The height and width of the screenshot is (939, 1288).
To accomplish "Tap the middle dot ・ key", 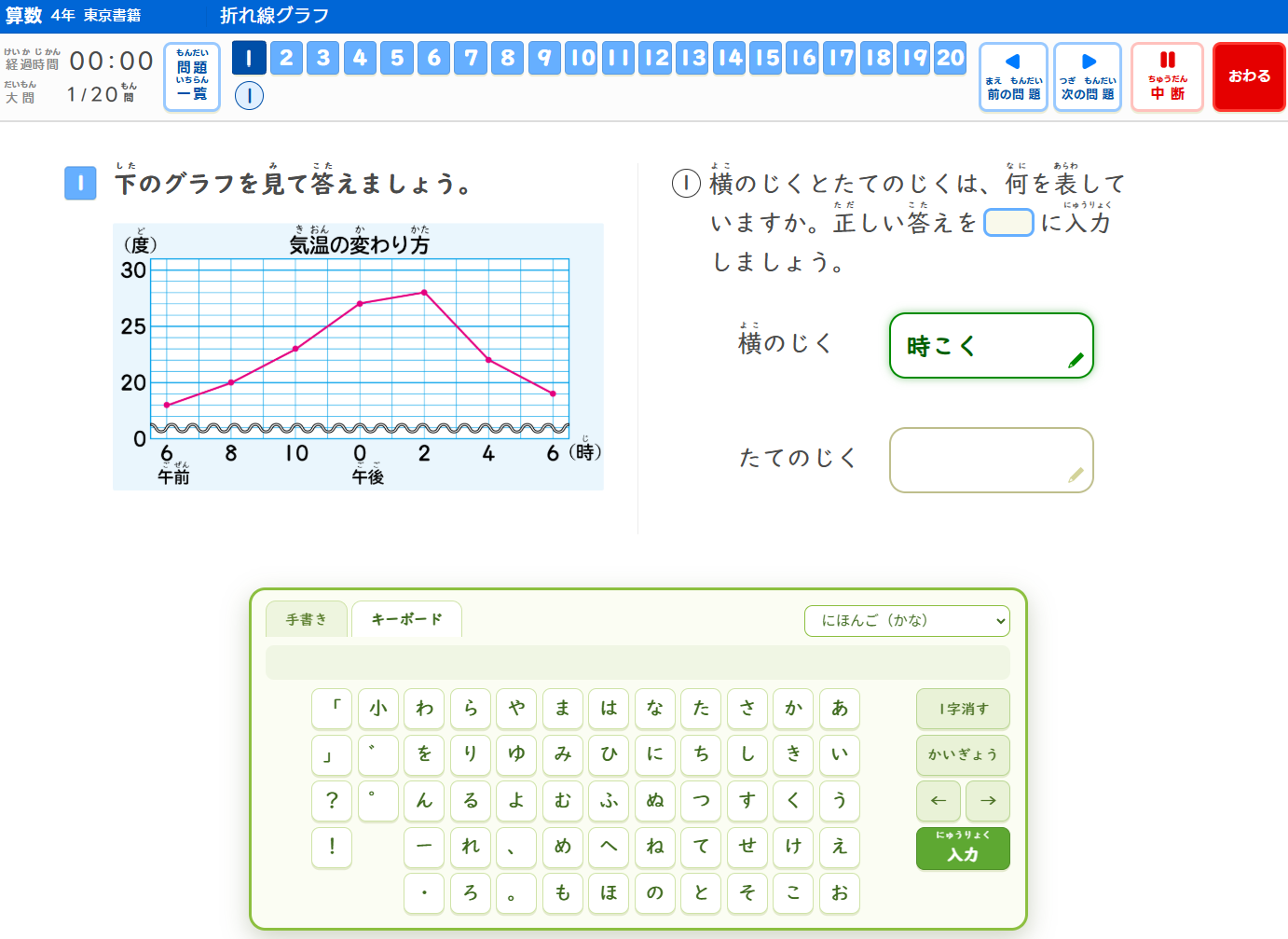I will (x=424, y=893).
